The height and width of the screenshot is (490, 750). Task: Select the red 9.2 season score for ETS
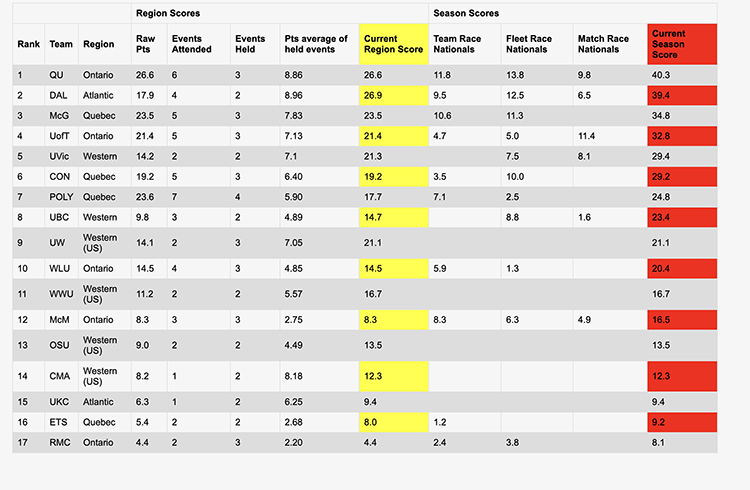coord(682,422)
